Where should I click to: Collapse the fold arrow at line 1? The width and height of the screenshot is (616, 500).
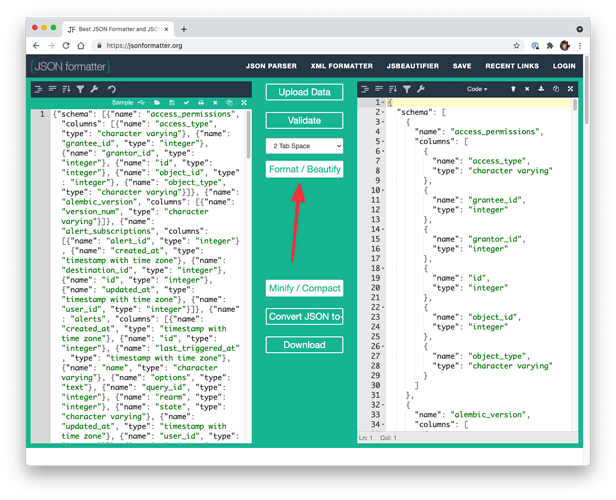click(x=383, y=103)
